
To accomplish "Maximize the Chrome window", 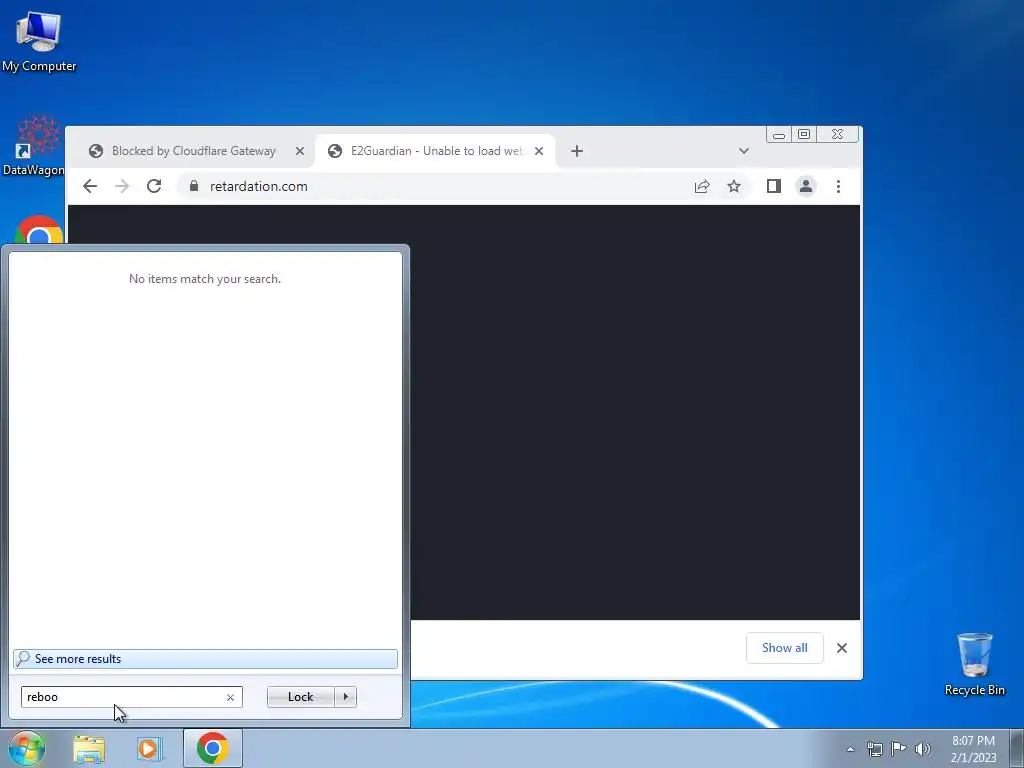I will (x=804, y=135).
